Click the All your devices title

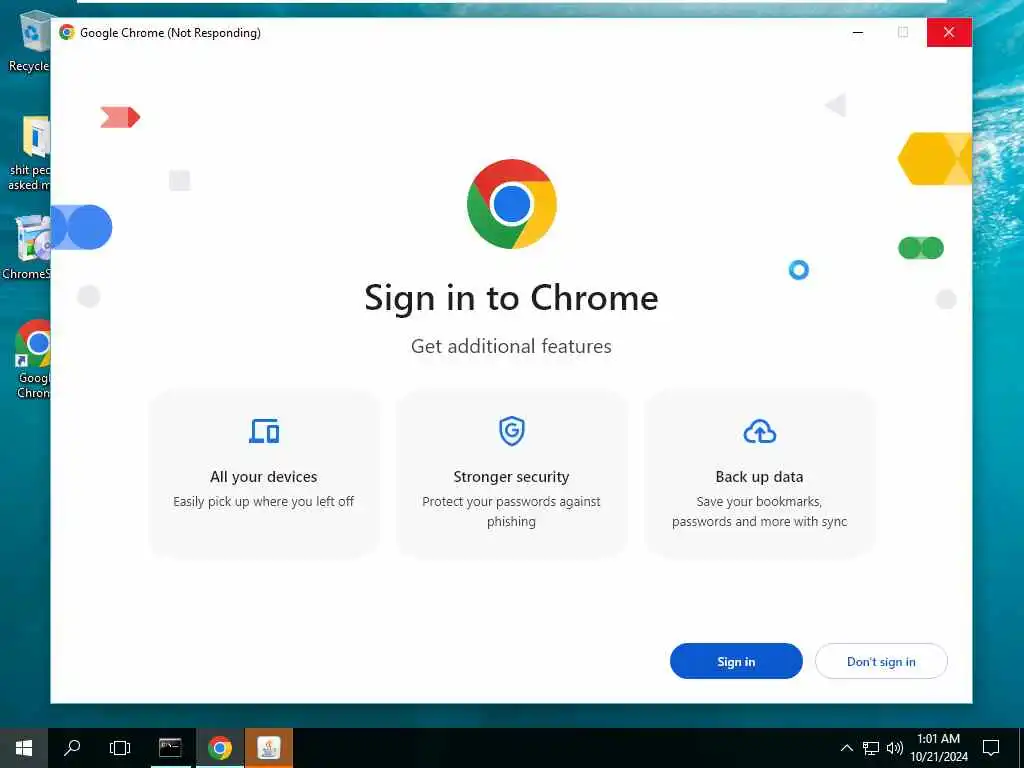click(264, 477)
